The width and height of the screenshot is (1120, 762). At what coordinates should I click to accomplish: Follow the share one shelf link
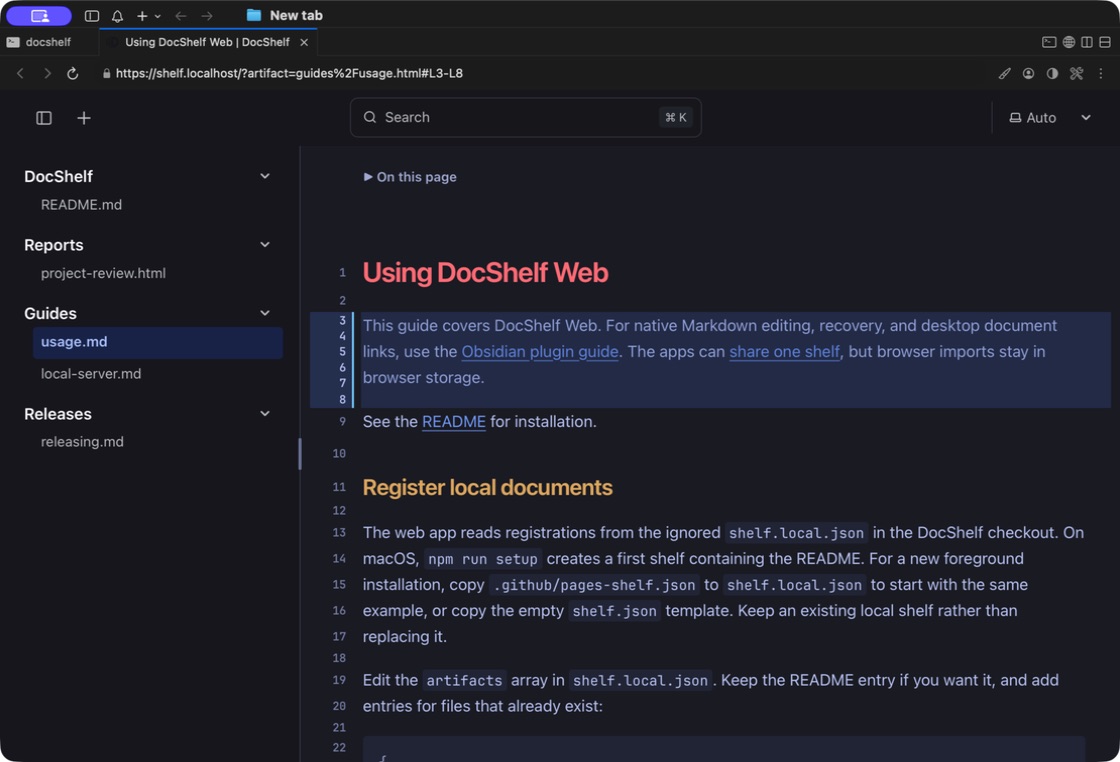tap(784, 352)
